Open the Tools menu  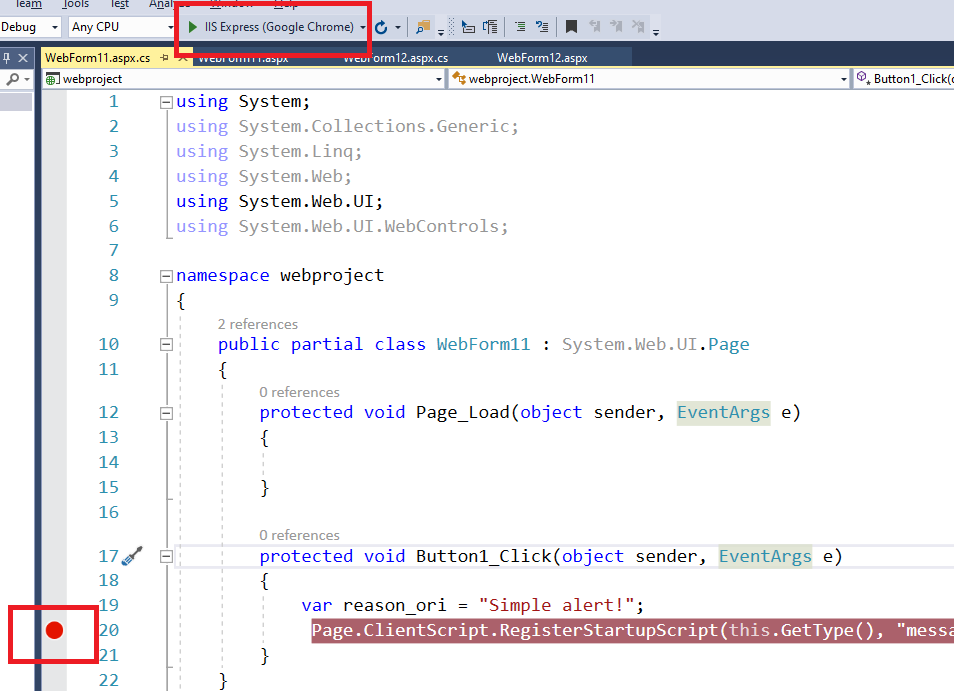[75, 4]
